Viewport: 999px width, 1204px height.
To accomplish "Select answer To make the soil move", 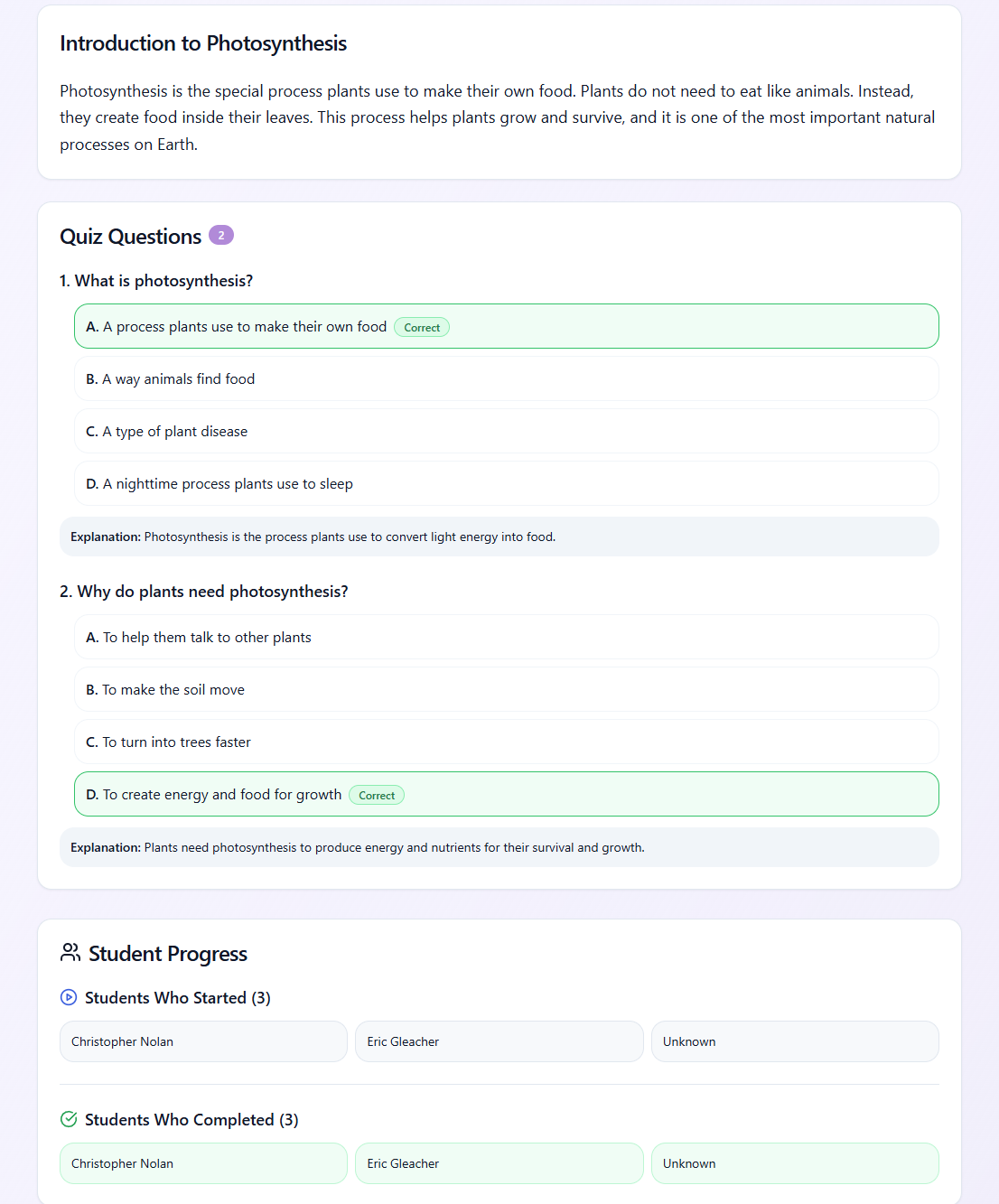I will click(506, 690).
